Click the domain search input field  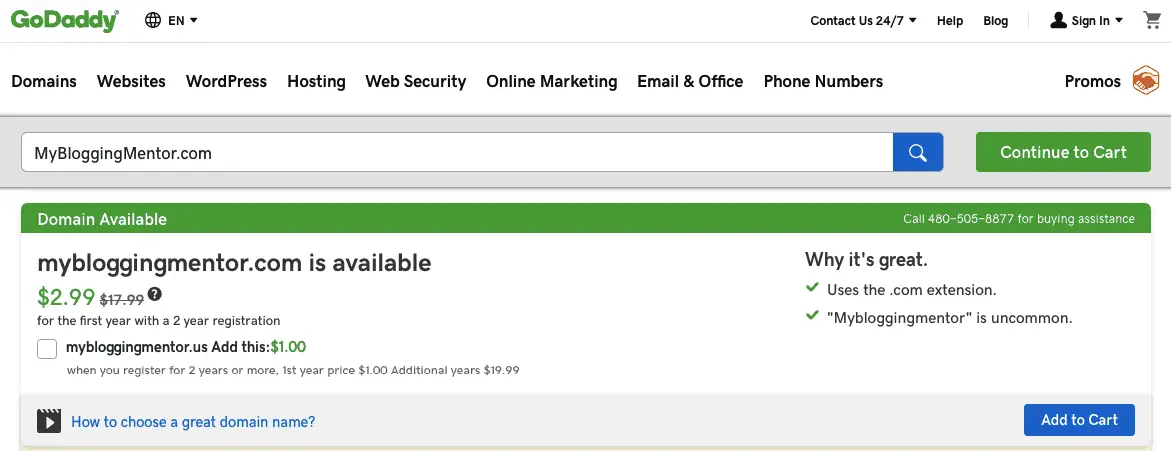(457, 152)
